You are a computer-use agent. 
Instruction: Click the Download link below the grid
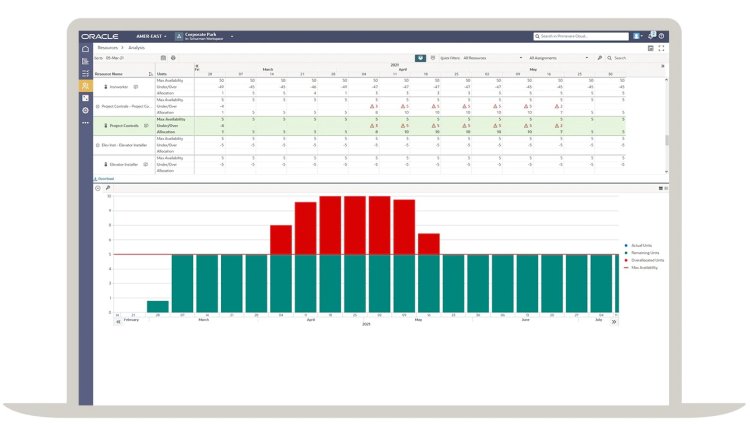pos(105,178)
